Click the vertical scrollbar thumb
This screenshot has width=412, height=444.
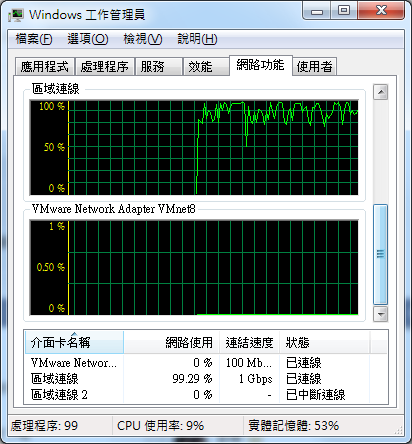[x=380, y=254]
